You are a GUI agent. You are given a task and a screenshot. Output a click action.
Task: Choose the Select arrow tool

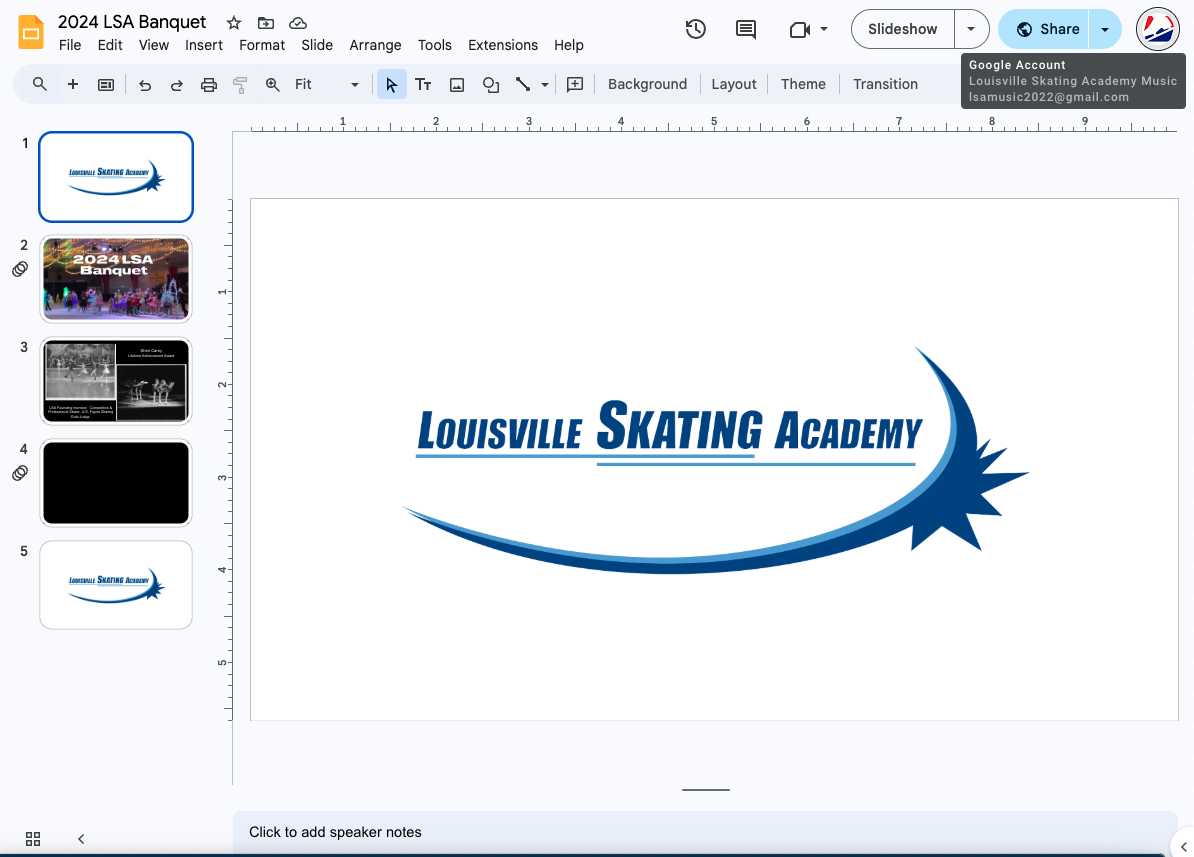click(x=391, y=85)
